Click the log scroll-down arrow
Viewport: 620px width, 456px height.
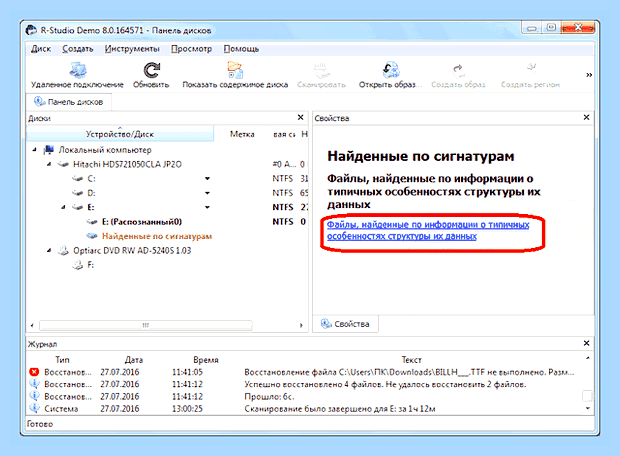(588, 408)
